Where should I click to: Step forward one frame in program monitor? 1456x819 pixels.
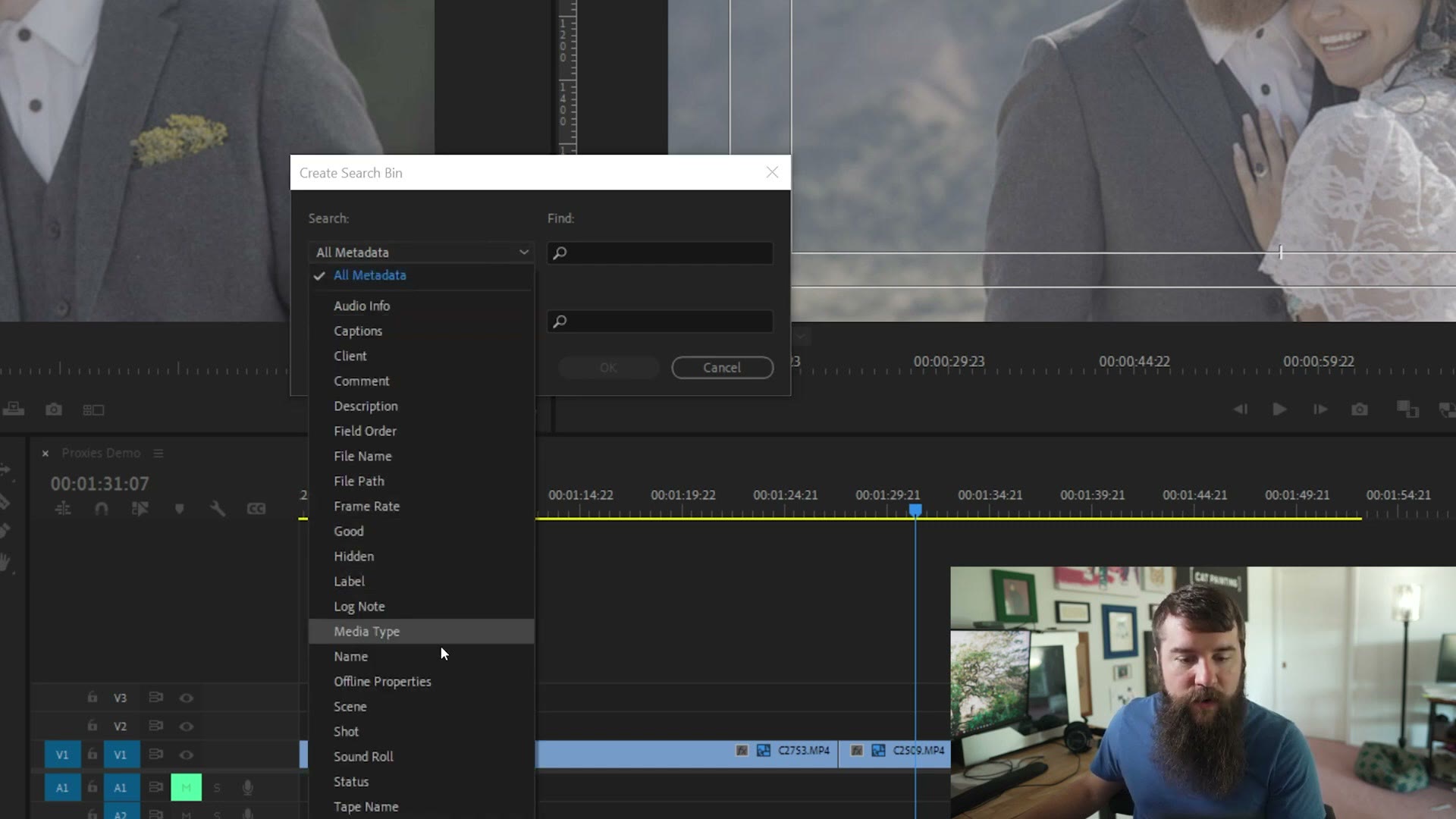coord(1320,409)
